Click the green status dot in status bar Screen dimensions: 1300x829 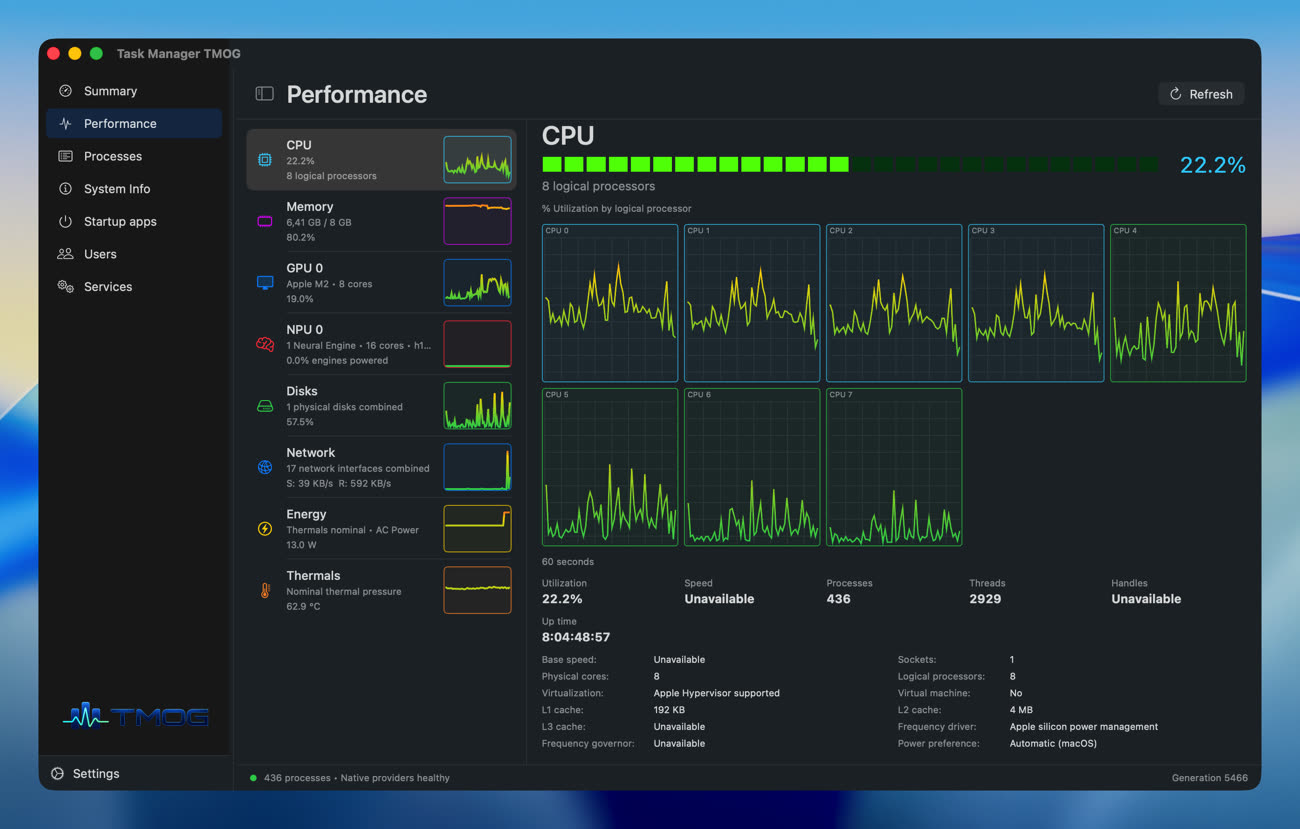click(253, 778)
